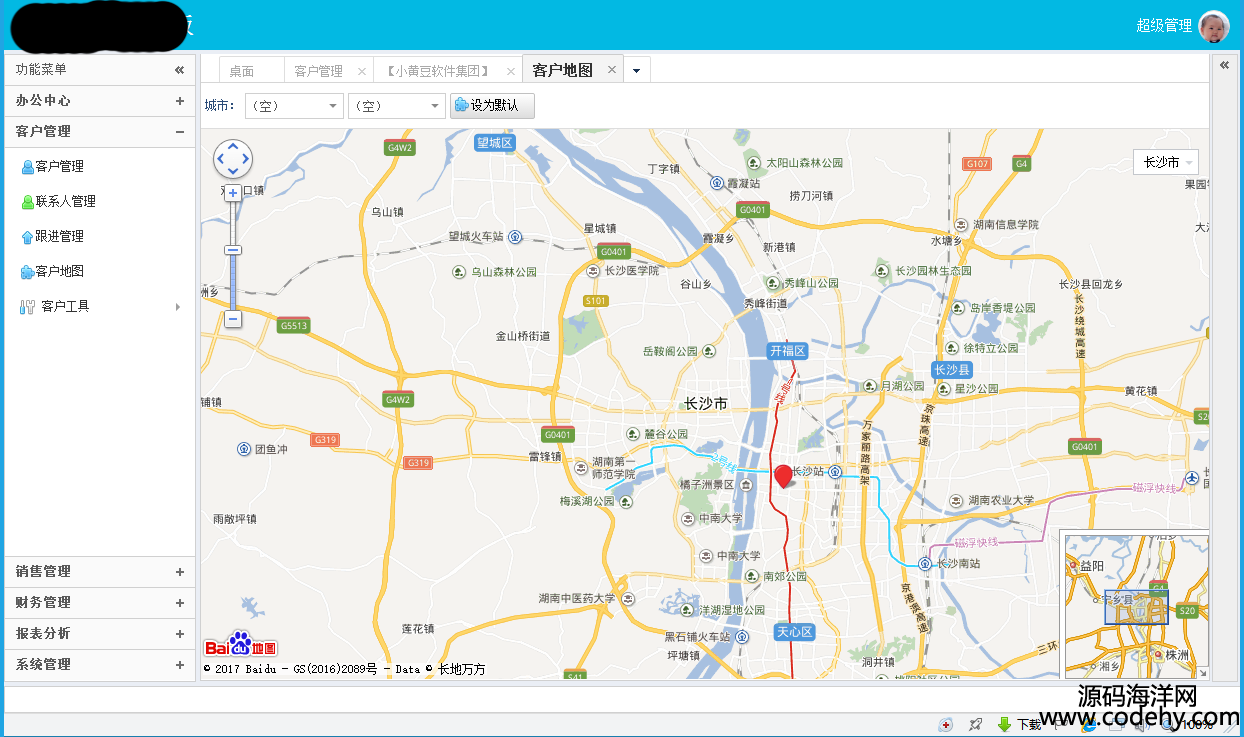Click the user avatar photo
The image size is (1244, 737).
click(x=1213, y=26)
